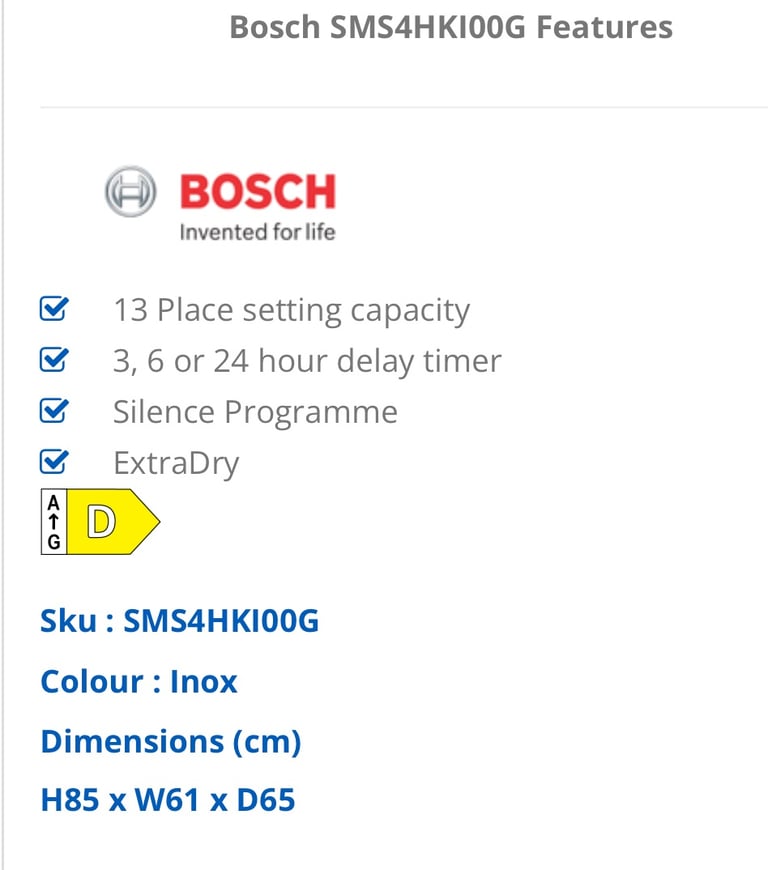The image size is (768, 870).
Task: Click the H85 x W61 x D65 dimensions
Action: [x=168, y=800]
